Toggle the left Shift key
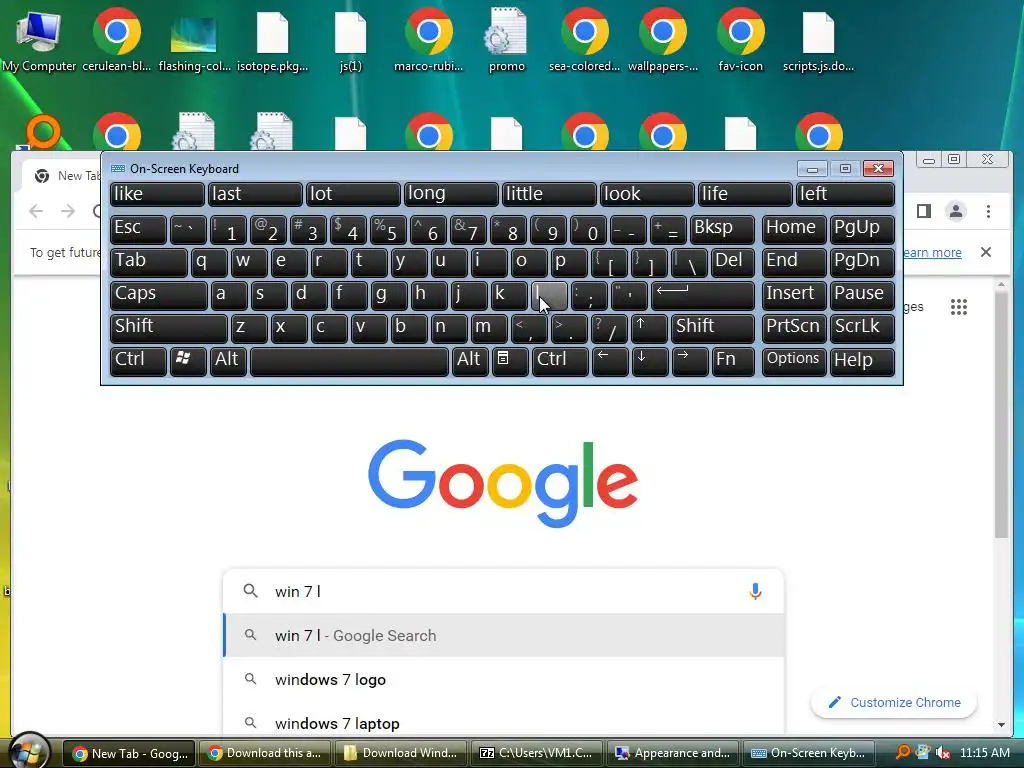 (x=168, y=328)
